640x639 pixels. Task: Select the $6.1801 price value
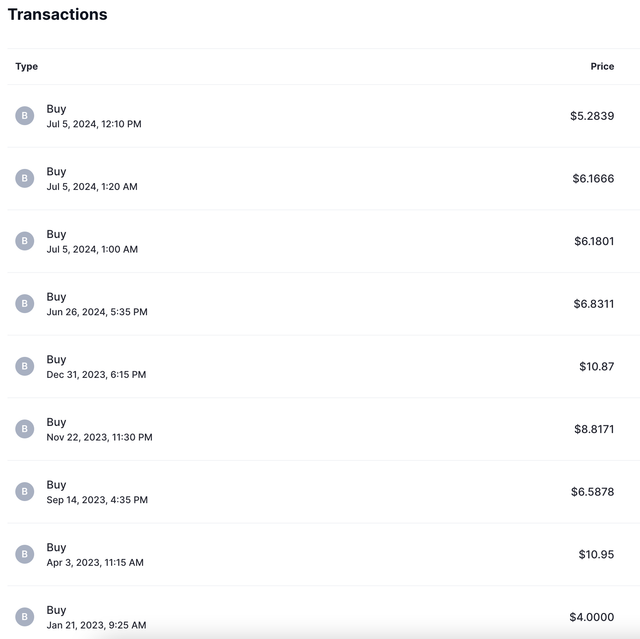click(x=594, y=241)
